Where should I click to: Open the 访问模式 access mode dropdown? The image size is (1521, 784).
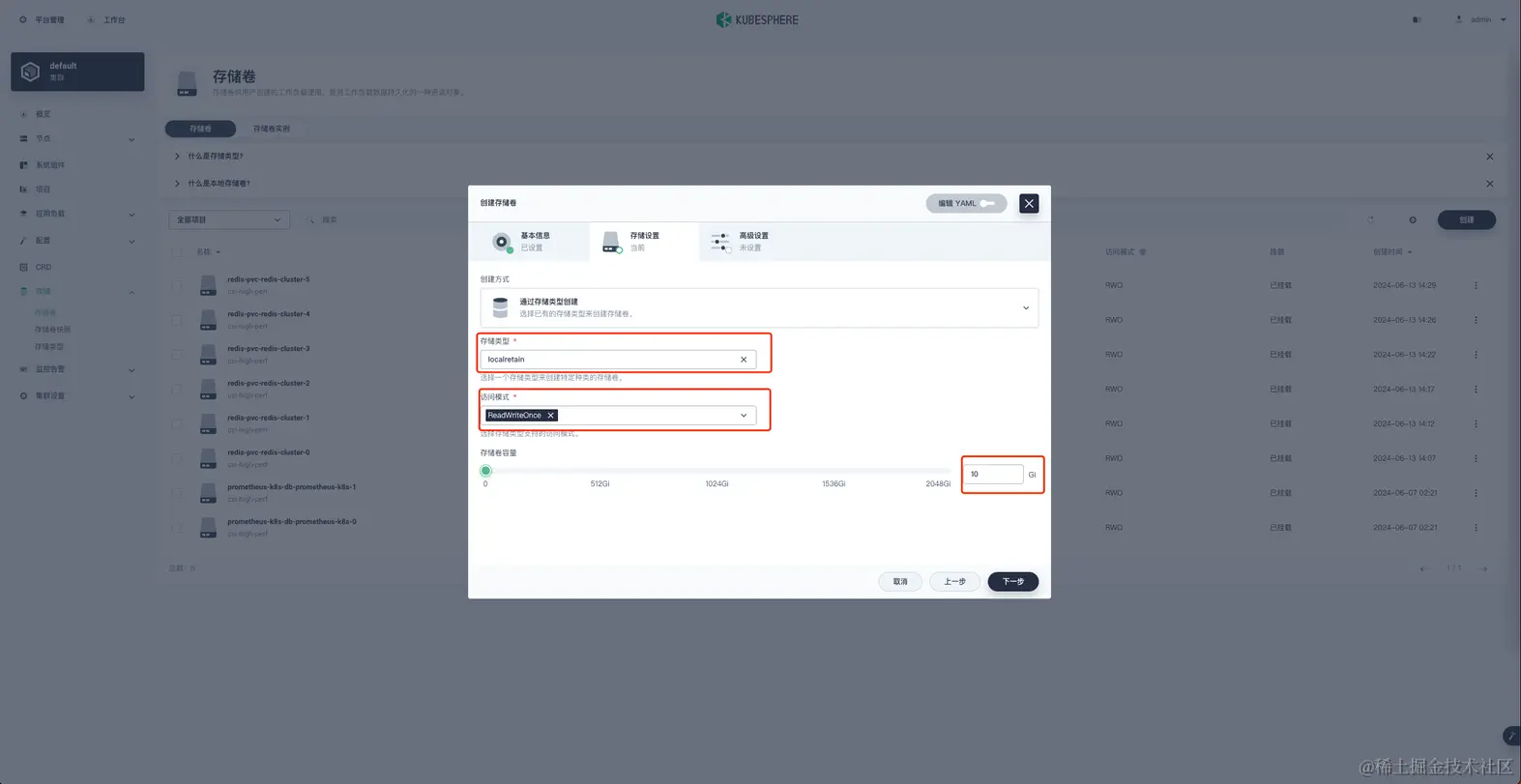[744, 416]
